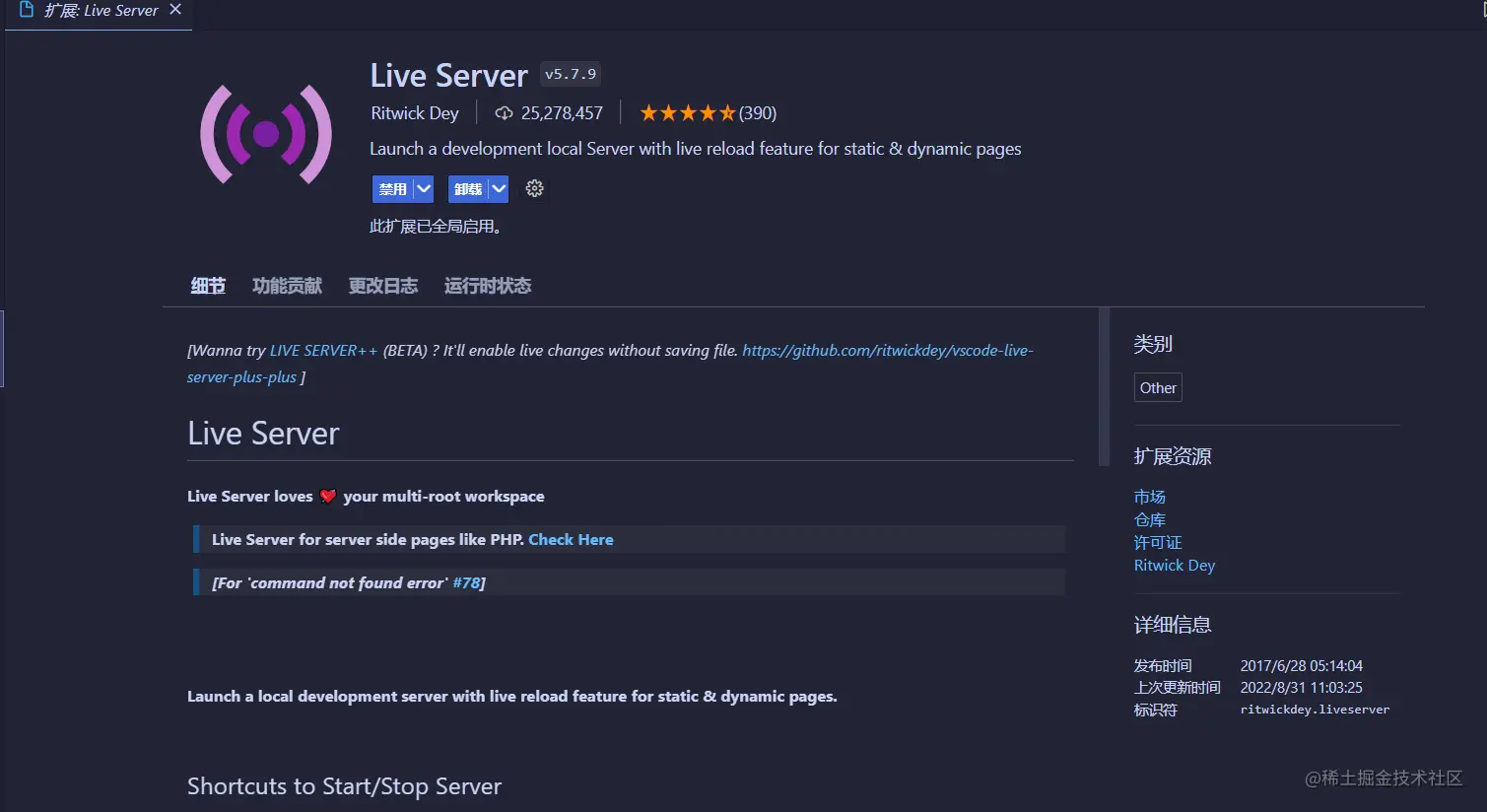Expand the dropdown arrow next to 卸载

click(499, 188)
